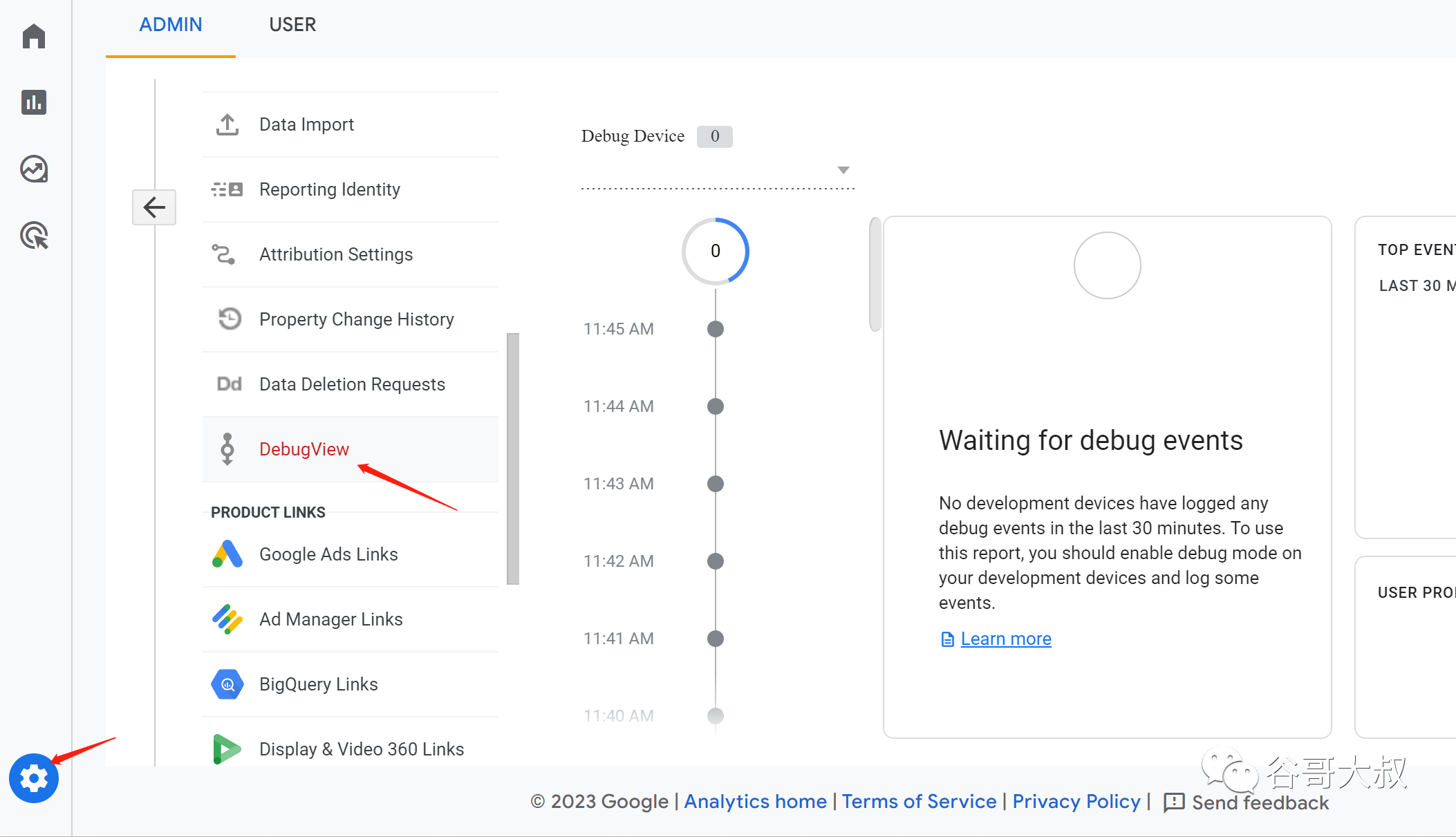The image size is (1456, 837).
Task: Expand the Debug Device dropdown arrow
Action: coord(843,170)
